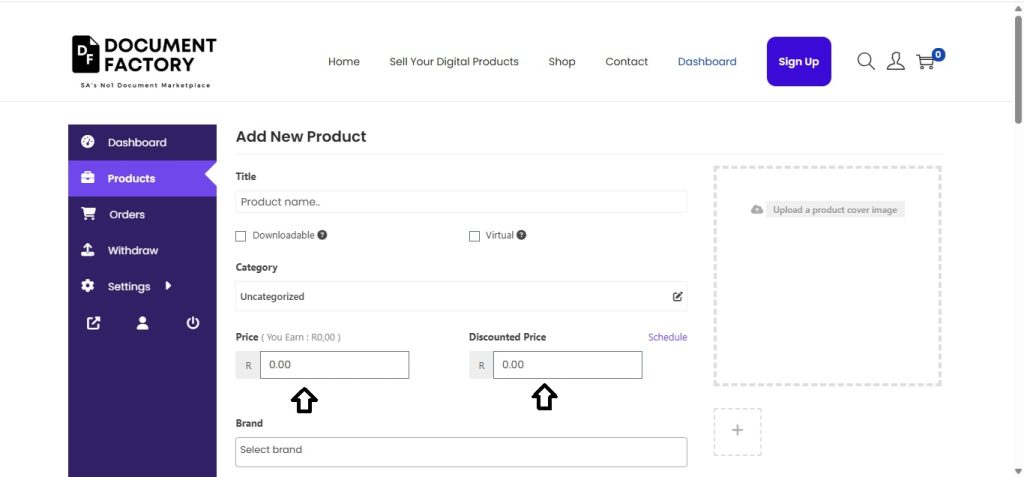Click the power logout icon in sidebar

[x=193, y=323]
